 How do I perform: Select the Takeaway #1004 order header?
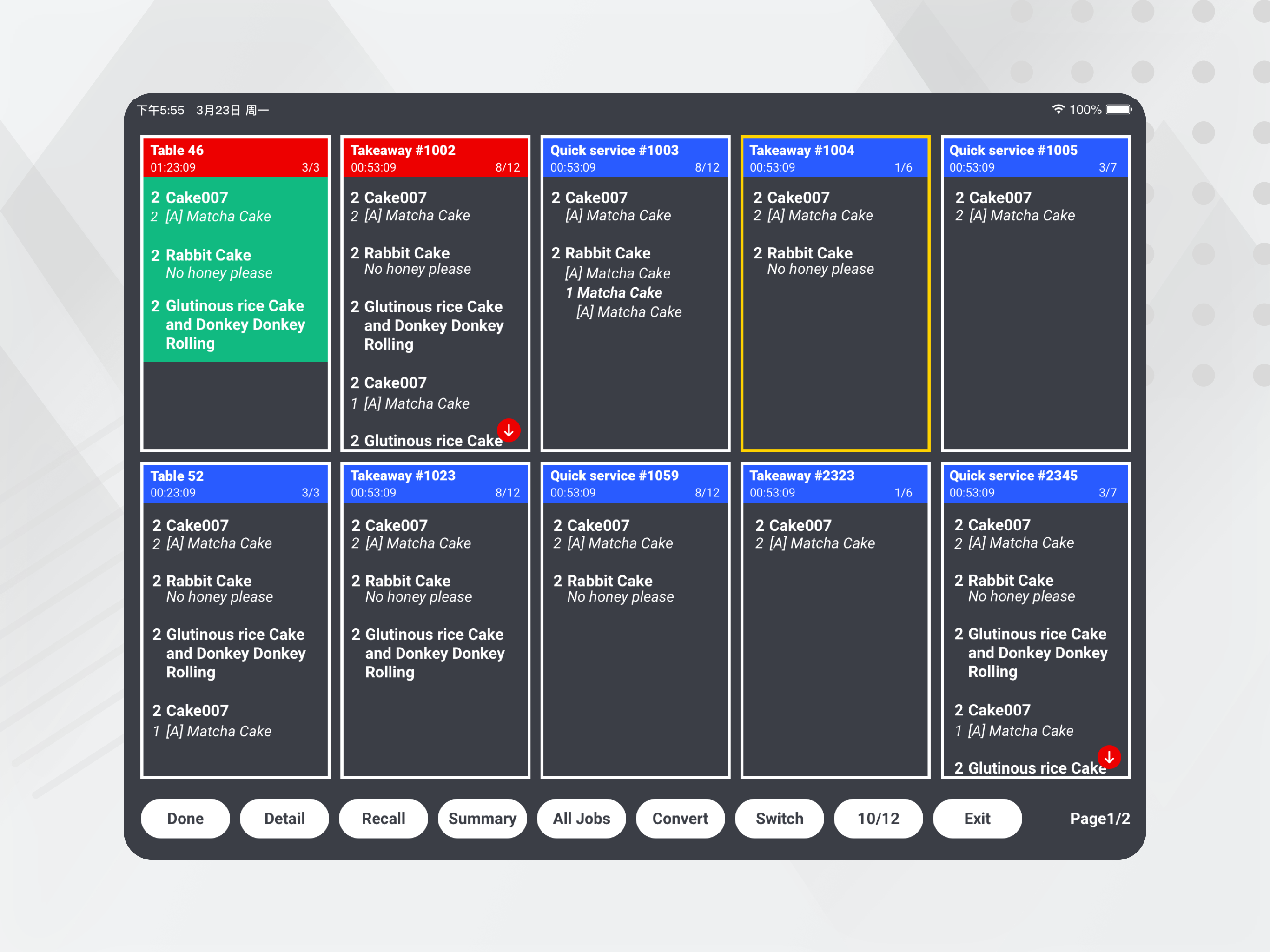click(835, 157)
